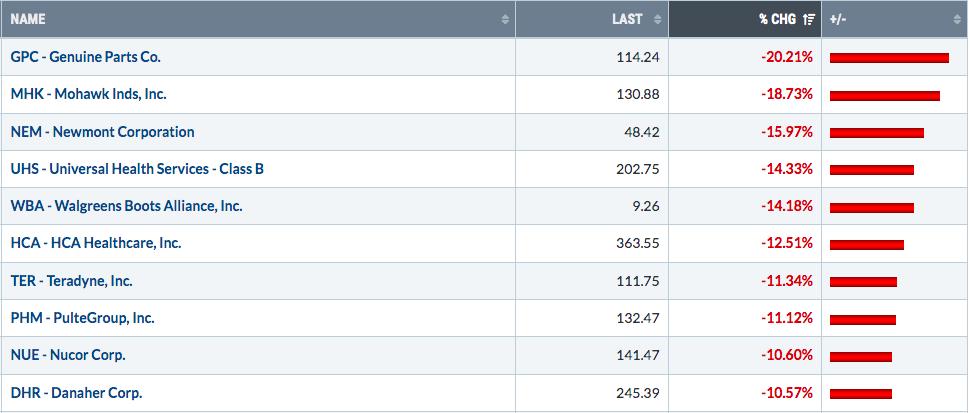Click the red change bar for GPC
The width and height of the screenshot is (970, 413).
(x=889, y=58)
